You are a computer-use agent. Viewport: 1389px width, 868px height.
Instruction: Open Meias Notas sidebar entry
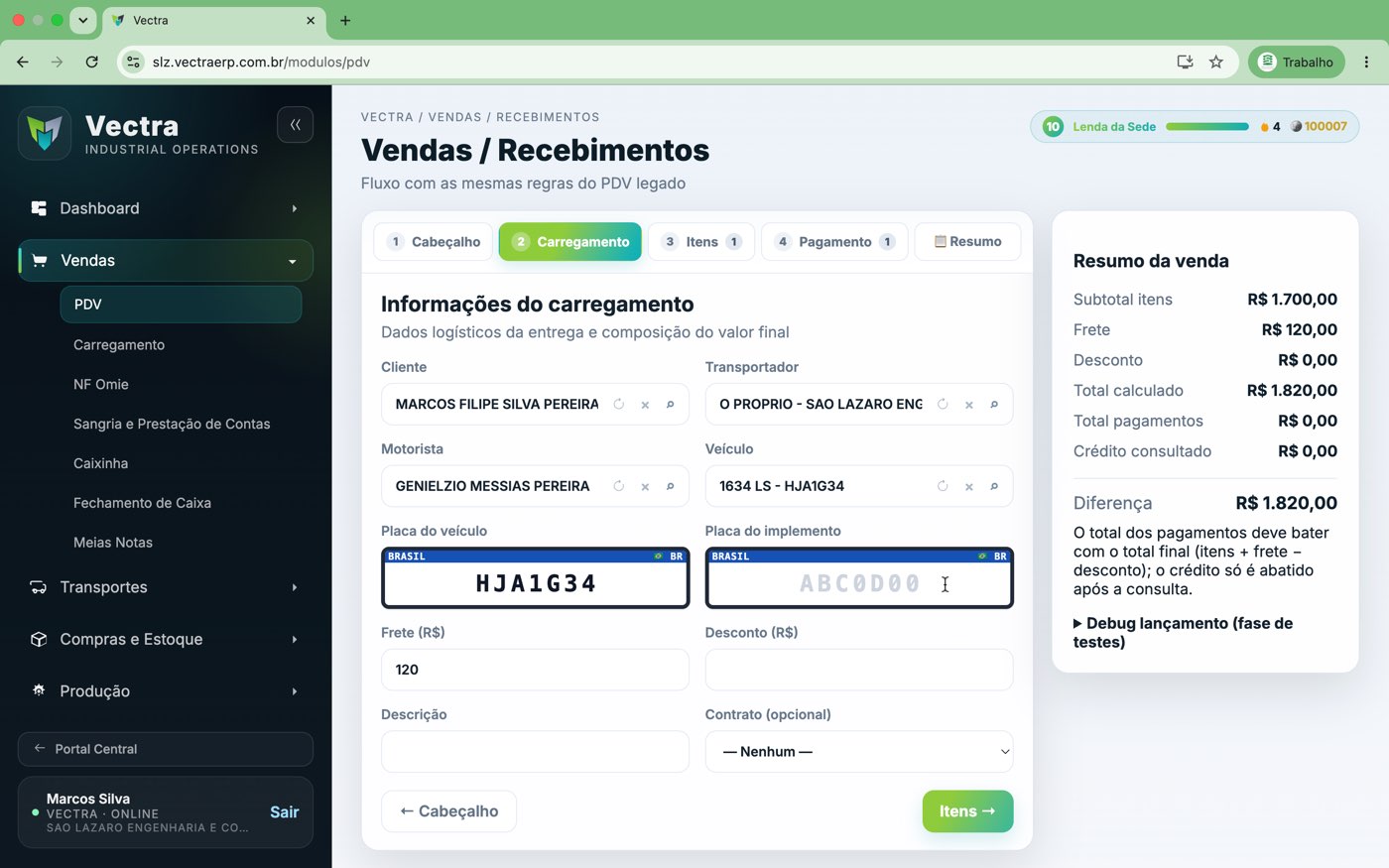coord(113,543)
